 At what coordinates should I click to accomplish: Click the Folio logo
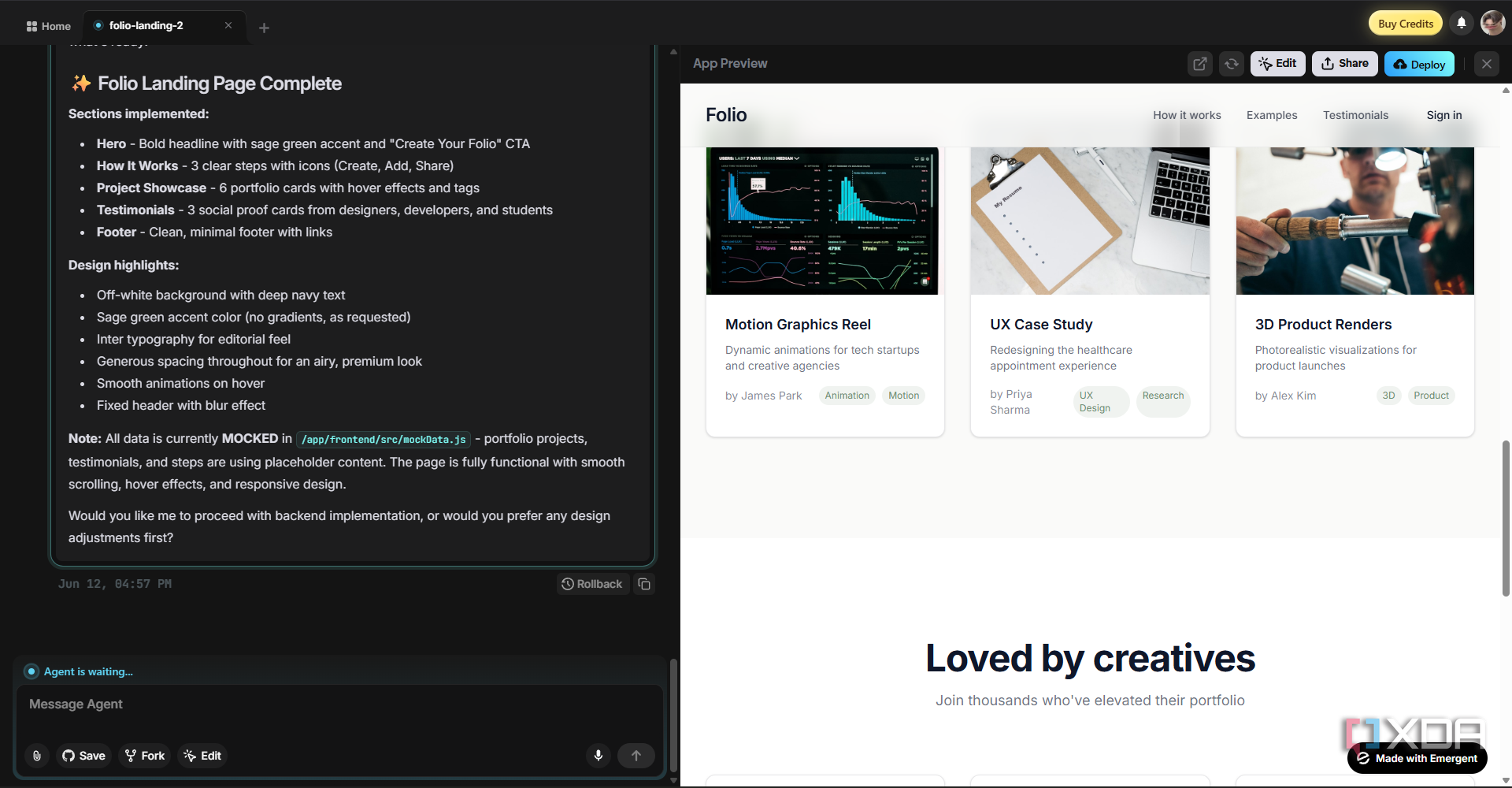coord(726,115)
